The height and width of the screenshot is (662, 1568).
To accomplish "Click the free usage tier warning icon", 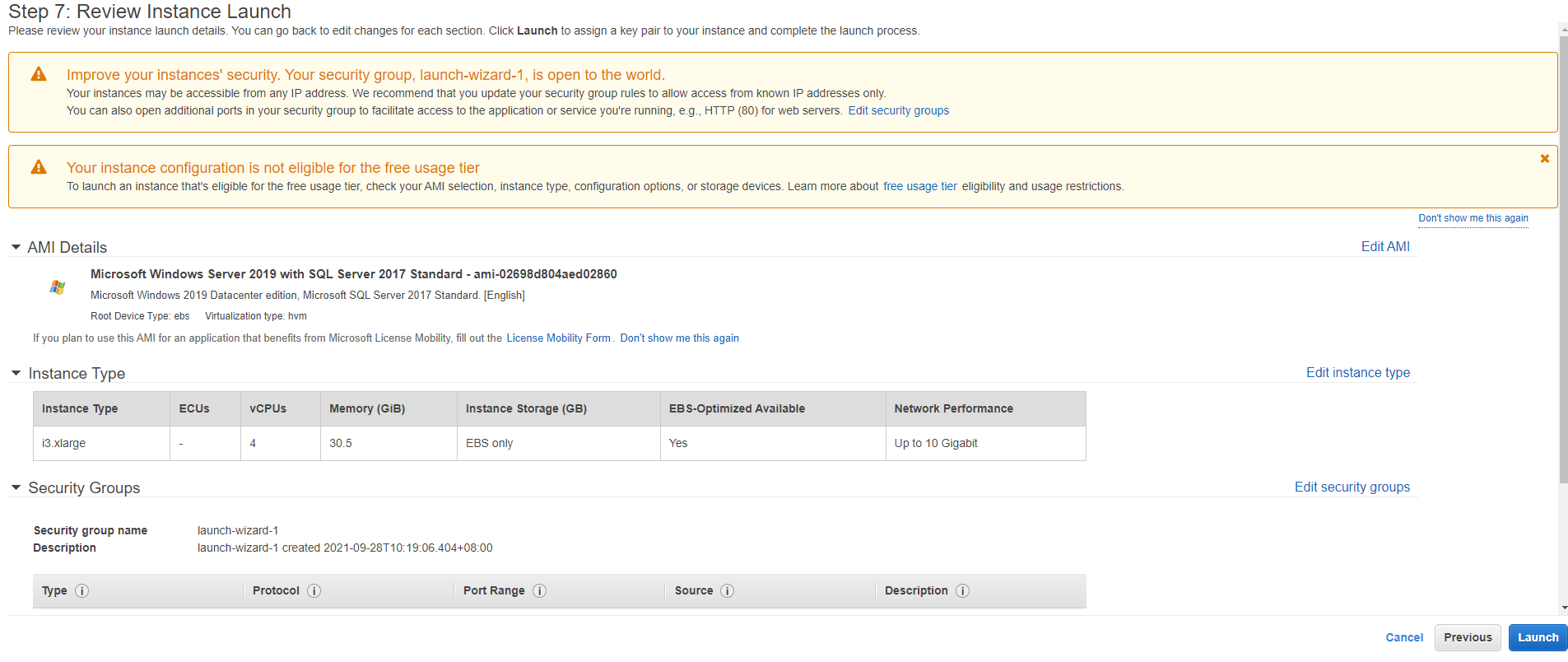I will click(x=39, y=167).
